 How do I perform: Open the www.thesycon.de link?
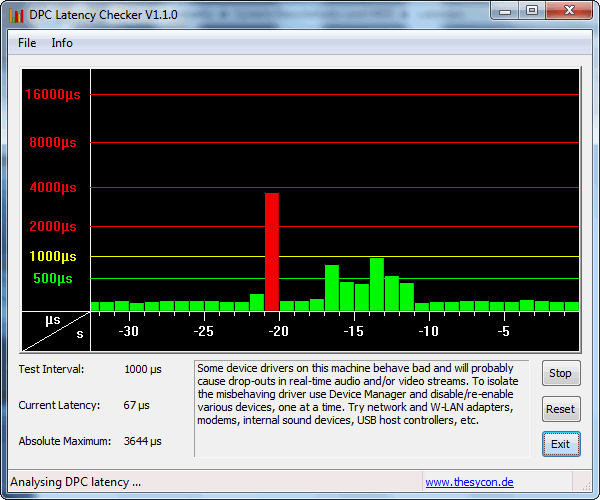(x=469, y=482)
